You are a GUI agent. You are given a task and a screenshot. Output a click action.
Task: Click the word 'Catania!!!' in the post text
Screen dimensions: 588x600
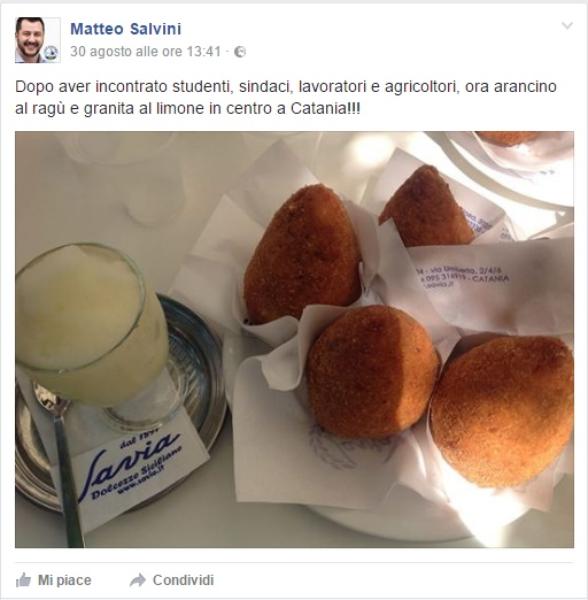[326, 109]
